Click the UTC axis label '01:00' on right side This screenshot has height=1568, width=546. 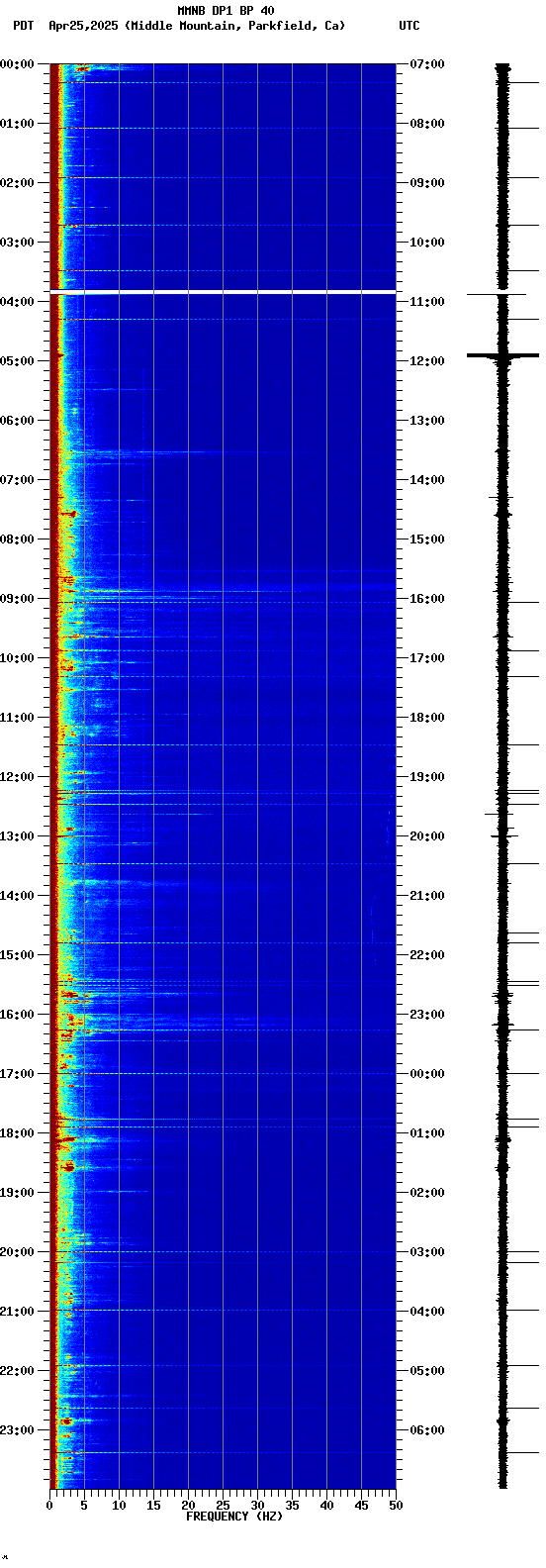tap(426, 1133)
